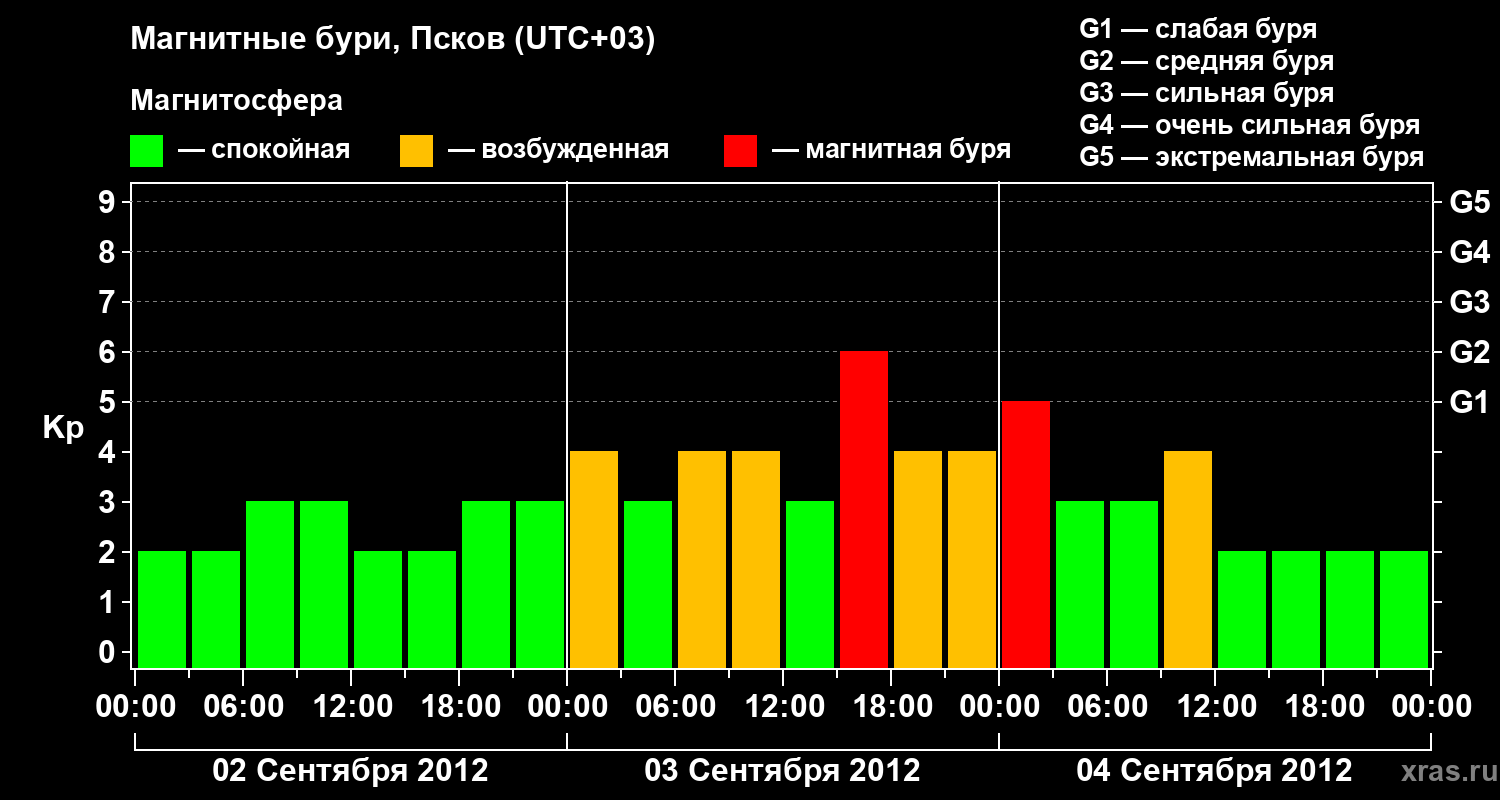Click the right-axis 'G4' label
1500x800 pixels.
click(1470, 252)
